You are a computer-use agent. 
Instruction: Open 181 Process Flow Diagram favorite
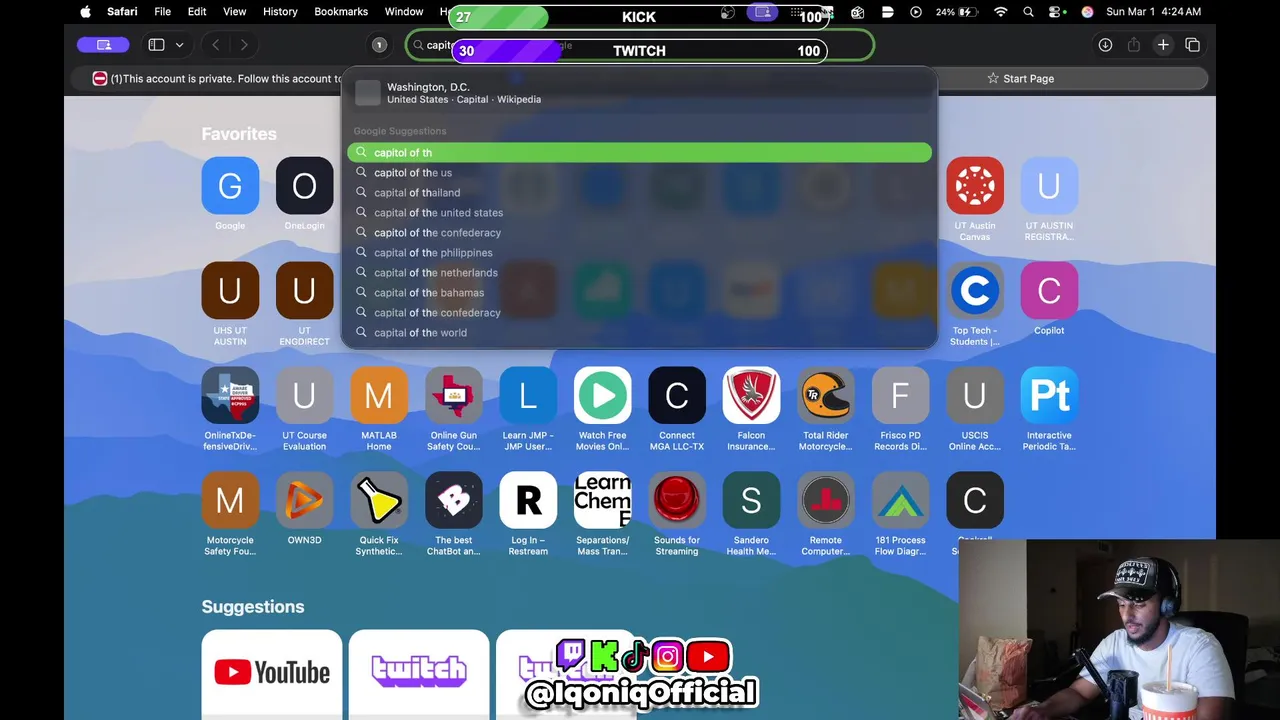point(900,500)
